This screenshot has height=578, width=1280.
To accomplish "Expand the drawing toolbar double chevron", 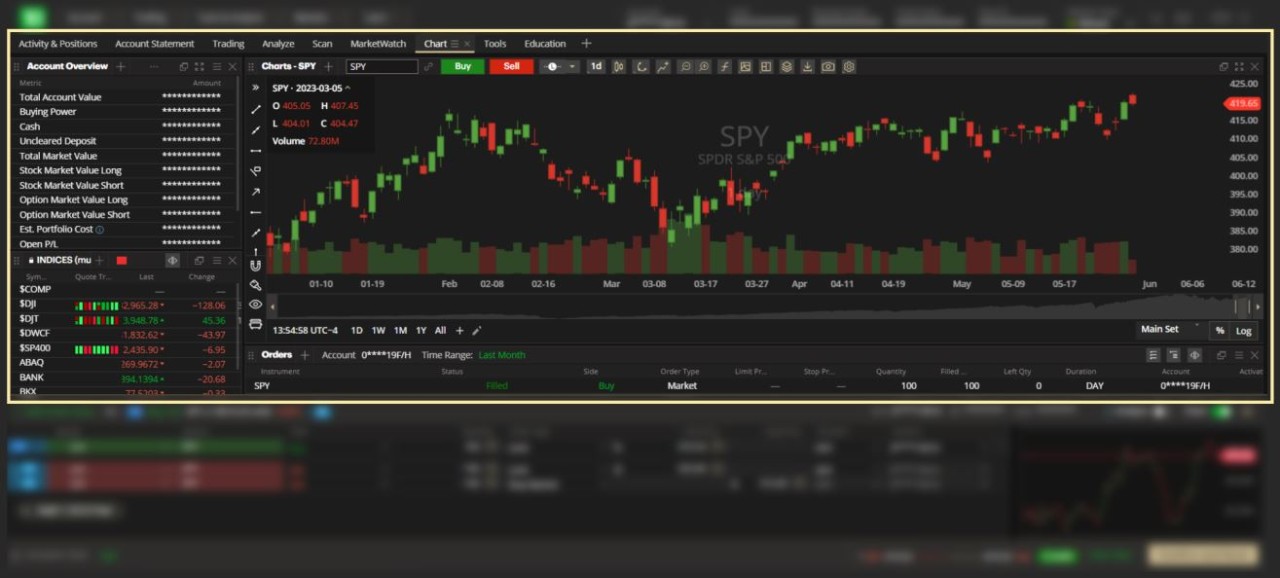I will 255,88.
